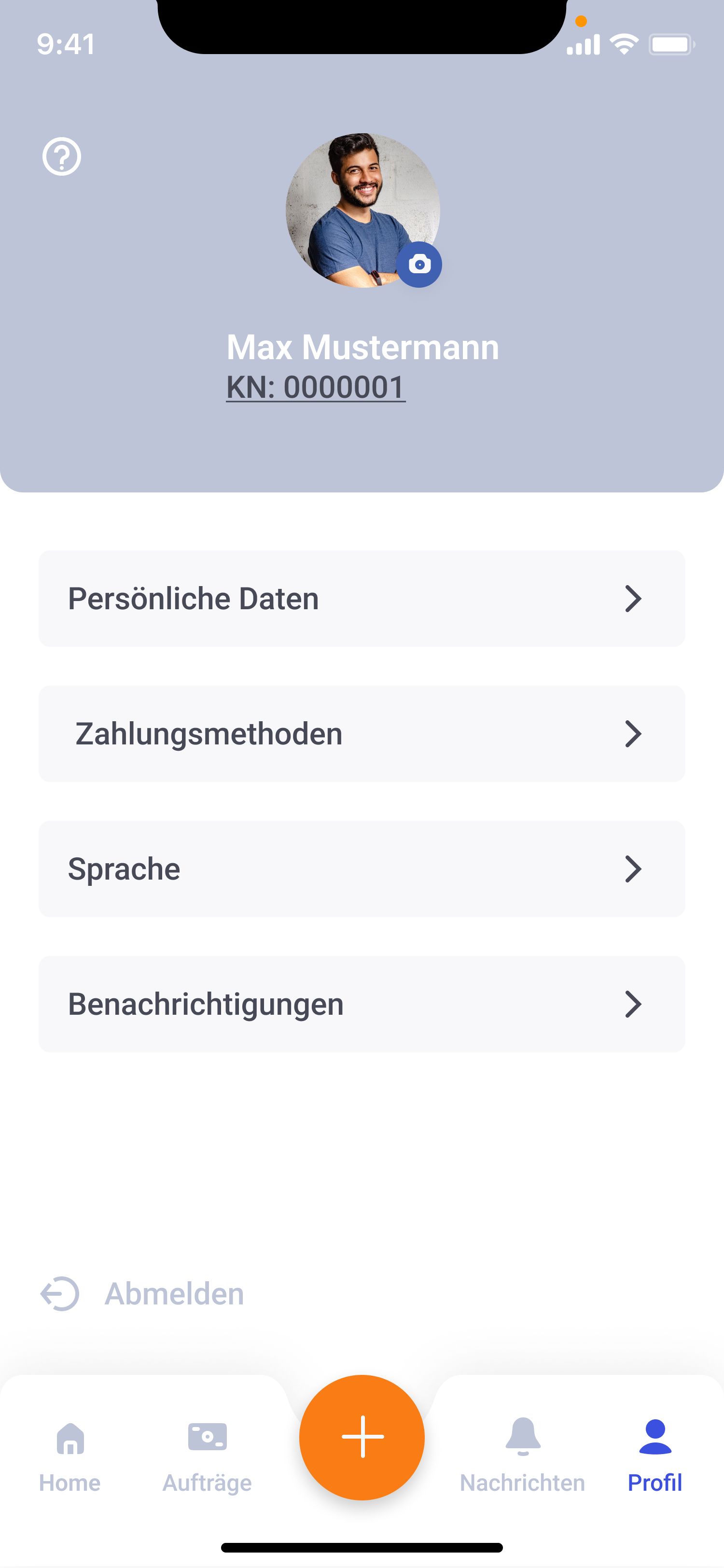
Task: Tap the Home house icon
Action: click(70, 1438)
